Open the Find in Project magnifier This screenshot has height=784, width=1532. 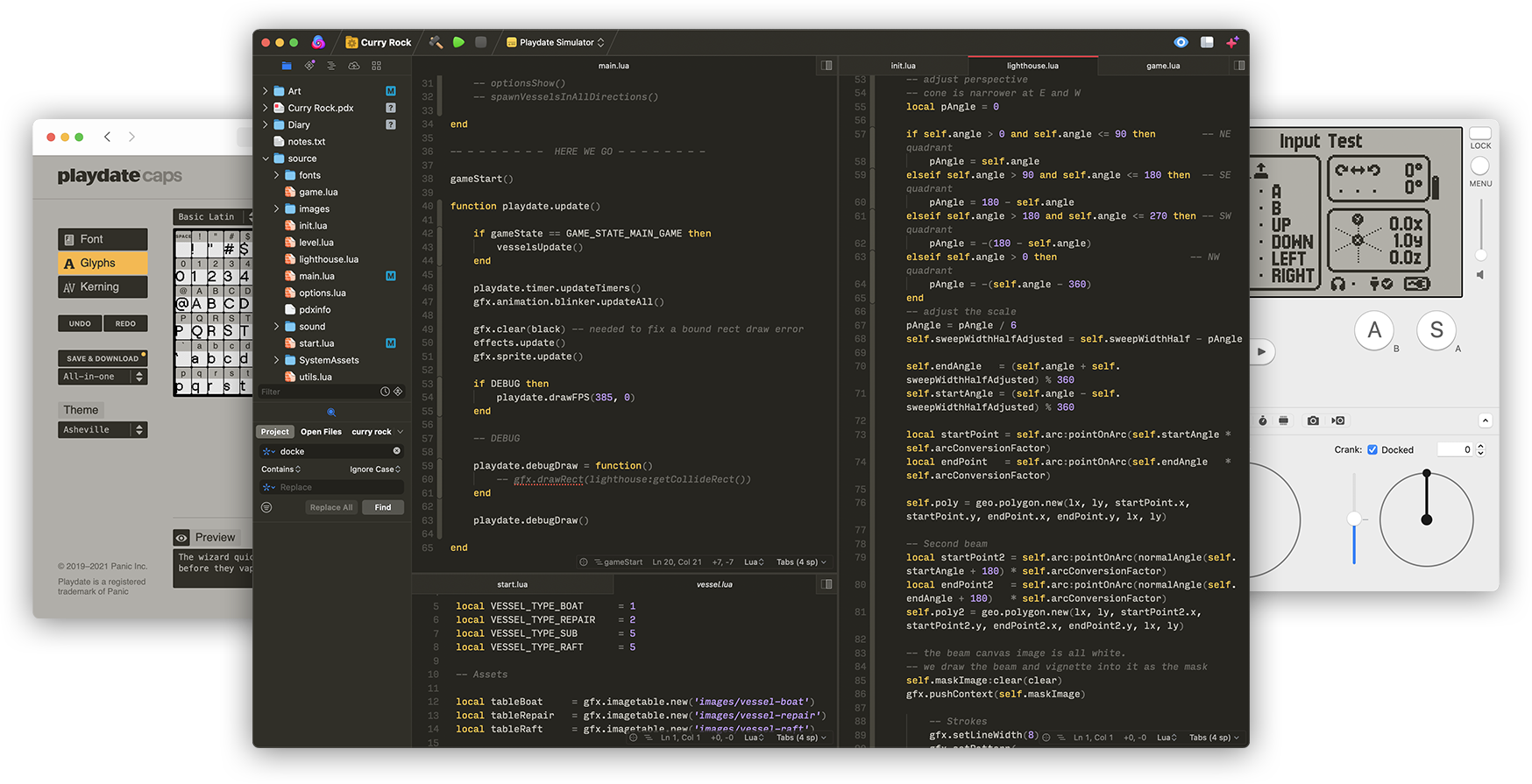coord(331,412)
